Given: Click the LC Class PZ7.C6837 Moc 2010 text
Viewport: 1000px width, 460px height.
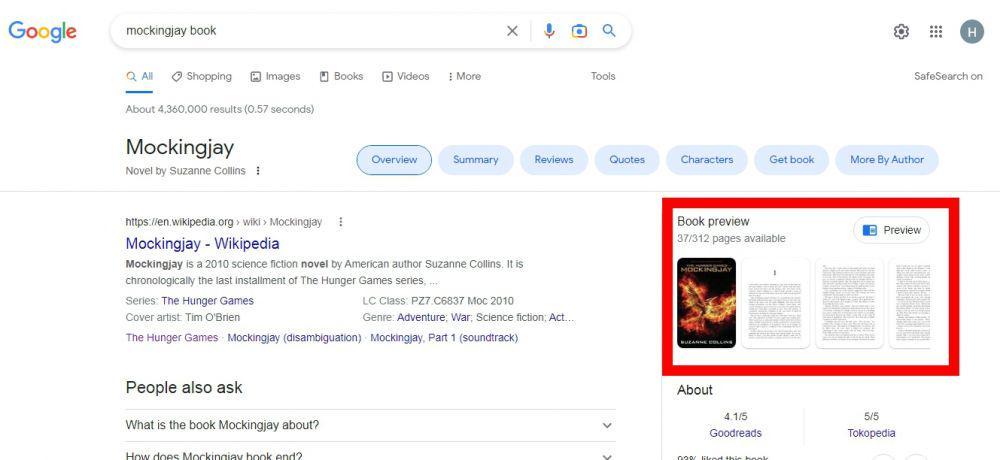Looking at the screenshot, I should [438, 301].
